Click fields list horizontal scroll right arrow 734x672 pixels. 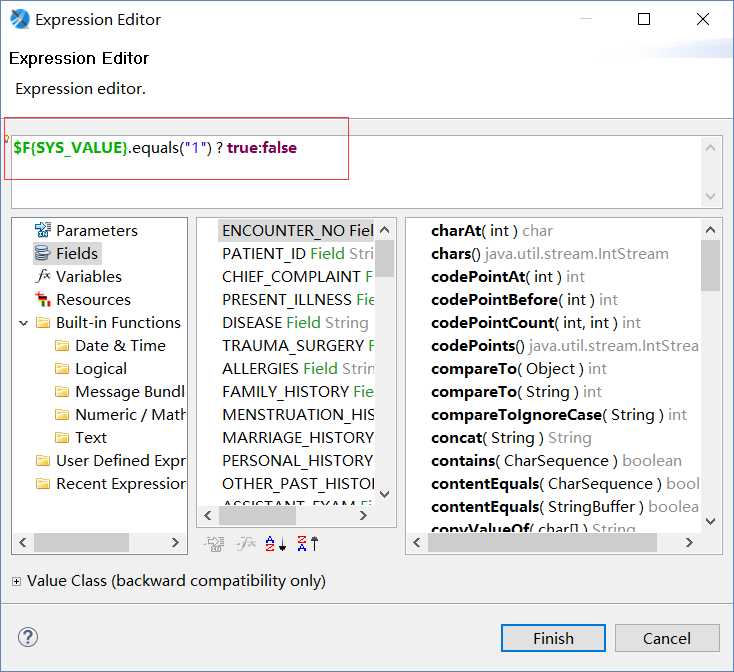click(363, 515)
